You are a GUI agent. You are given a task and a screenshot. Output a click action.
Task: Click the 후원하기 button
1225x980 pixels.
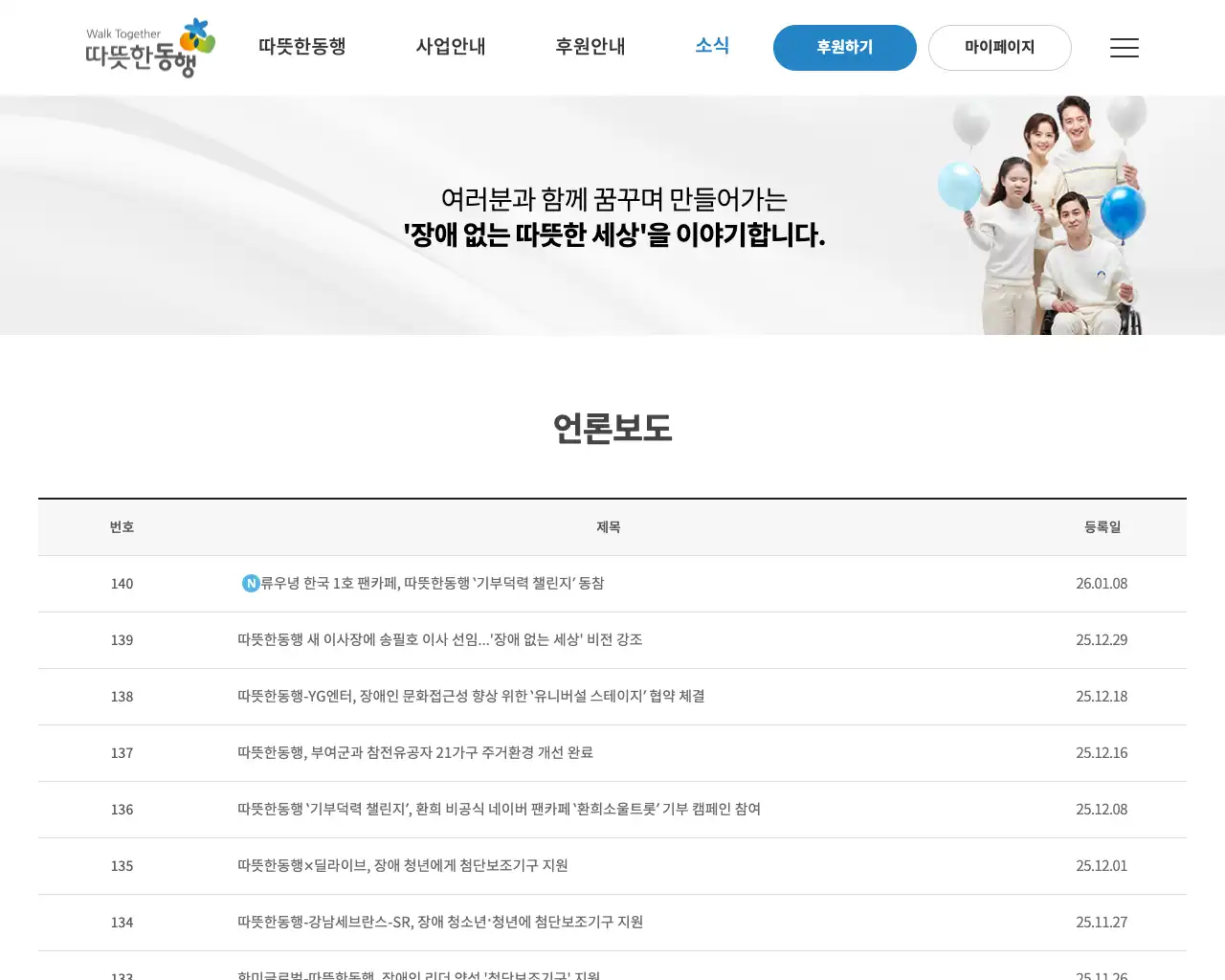click(844, 47)
